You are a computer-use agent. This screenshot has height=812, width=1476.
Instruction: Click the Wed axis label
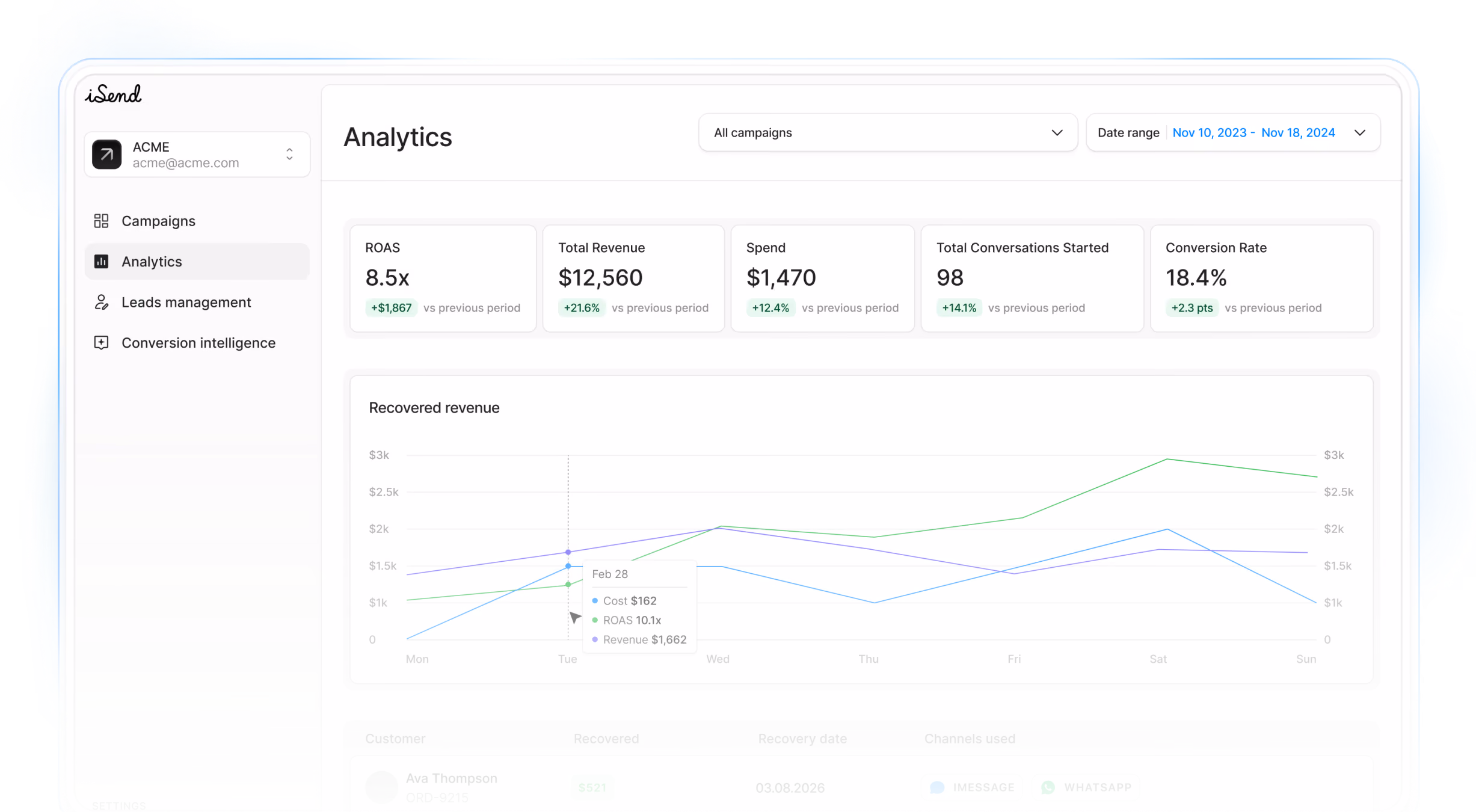(x=718, y=659)
